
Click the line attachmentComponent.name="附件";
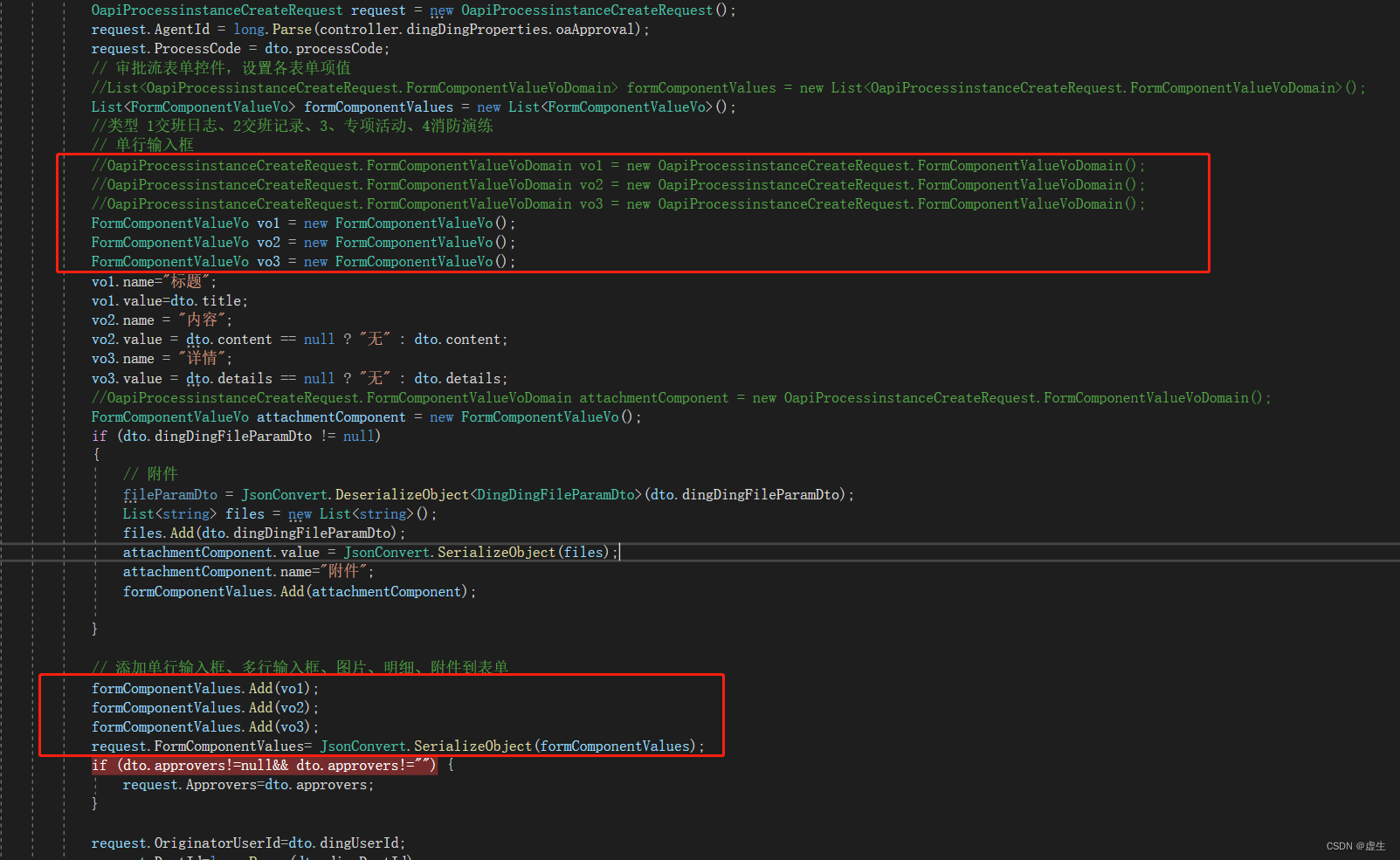click(x=248, y=572)
